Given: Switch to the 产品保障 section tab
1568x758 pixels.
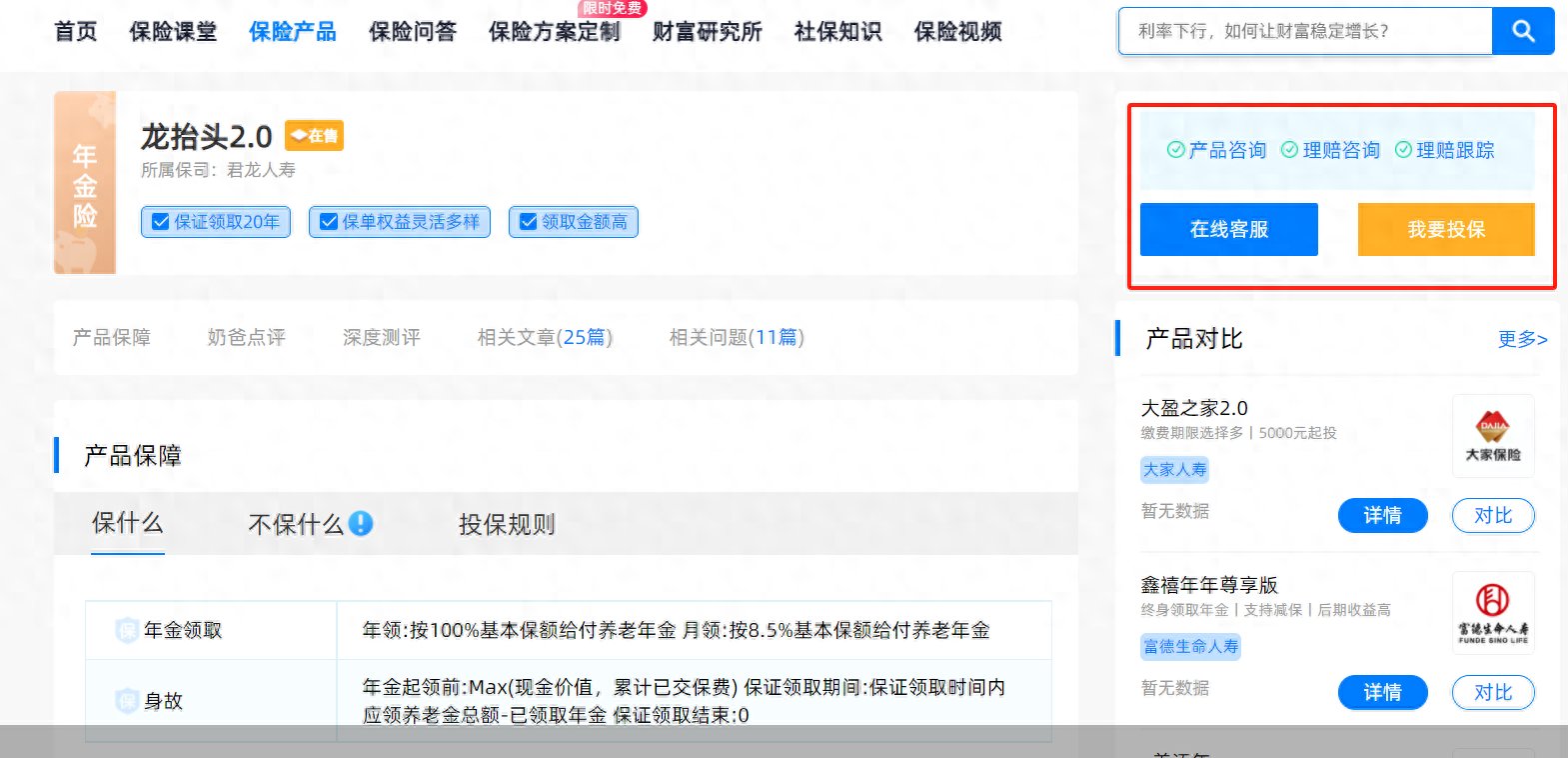Looking at the screenshot, I should (x=112, y=338).
